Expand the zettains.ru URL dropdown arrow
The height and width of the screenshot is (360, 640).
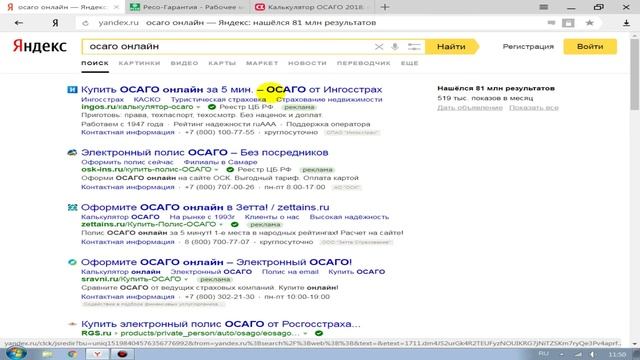[221, 224]
